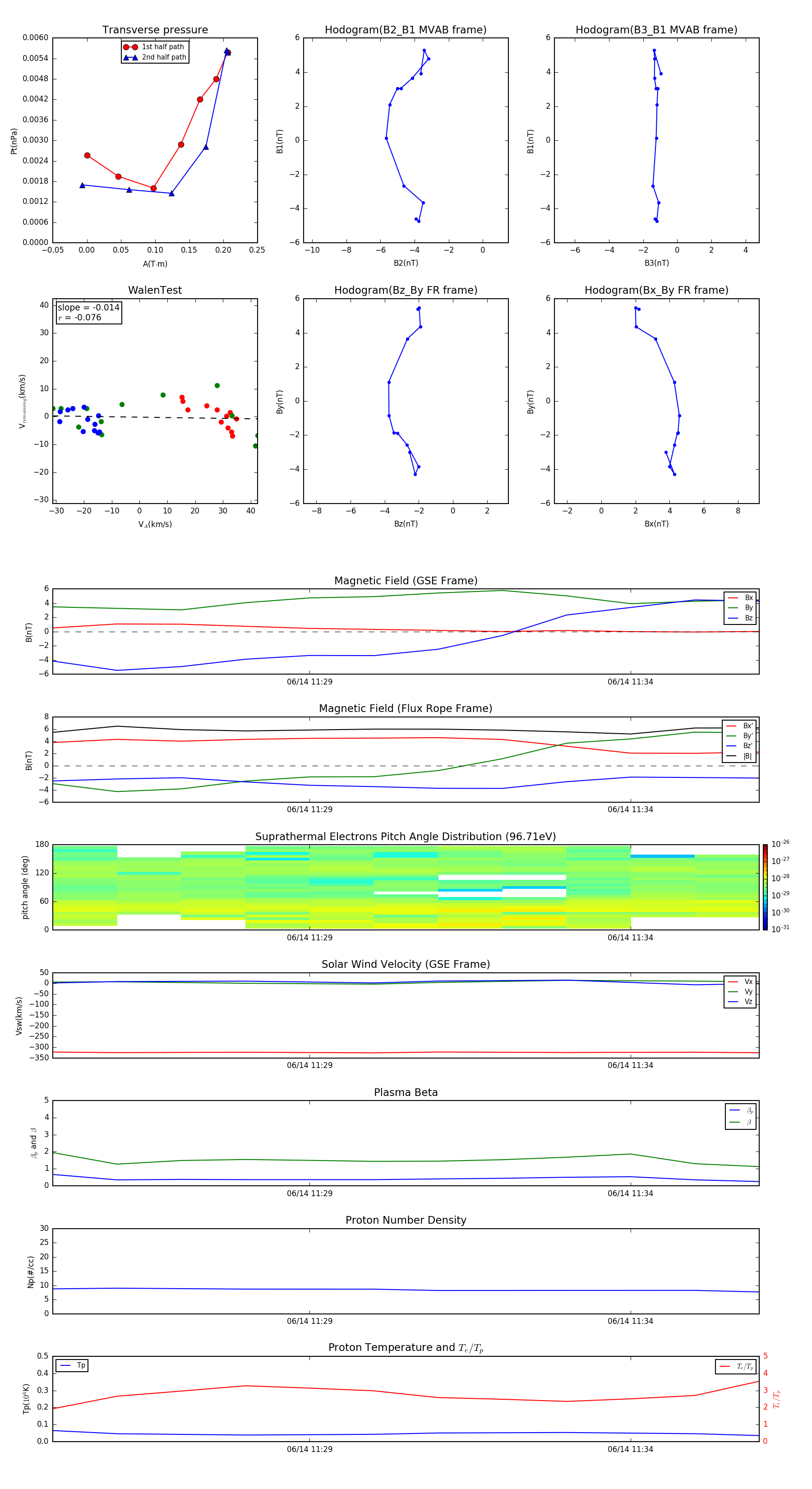This screenshot has height=1489, width=812.
Task: Click the '180' tick on pitch angle axis
Action: coord(42,845)
